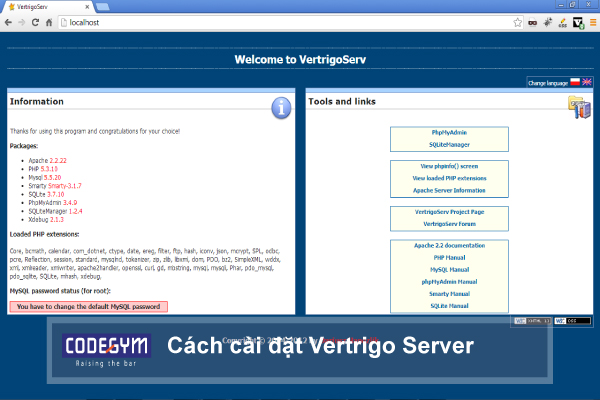The width and height of the screenshot is (600, 400).
Task: Click the W3C CSS validation badge
Action: tap(572, 321)
